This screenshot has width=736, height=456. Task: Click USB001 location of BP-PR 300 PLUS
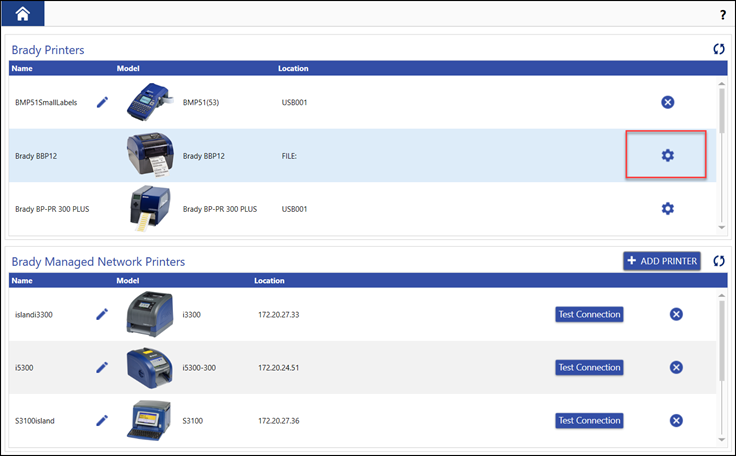tap(294, 209)
